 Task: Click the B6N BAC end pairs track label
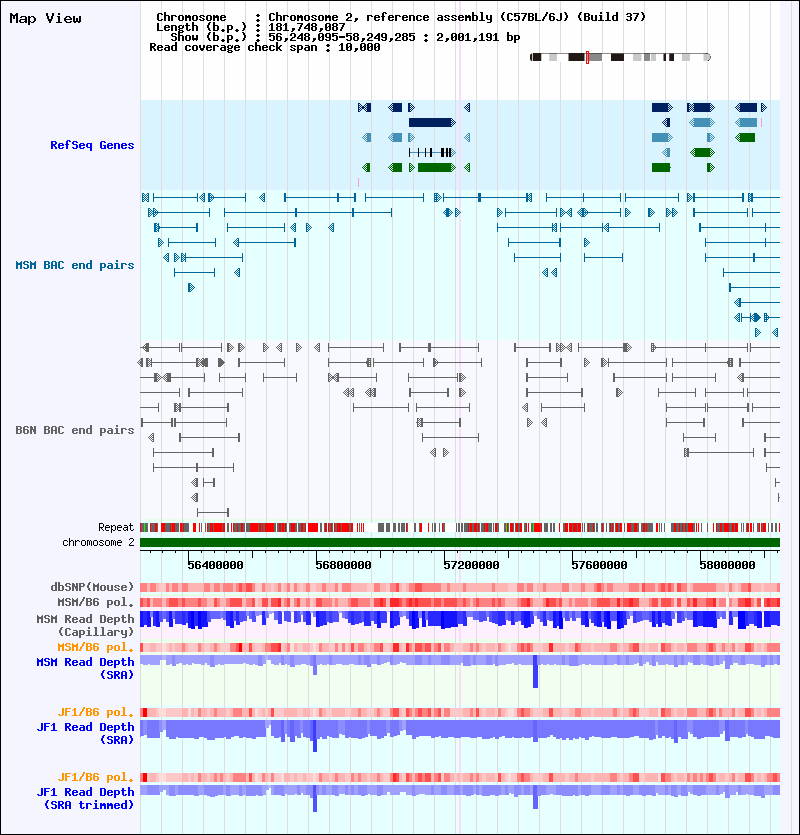pos(75,430)
